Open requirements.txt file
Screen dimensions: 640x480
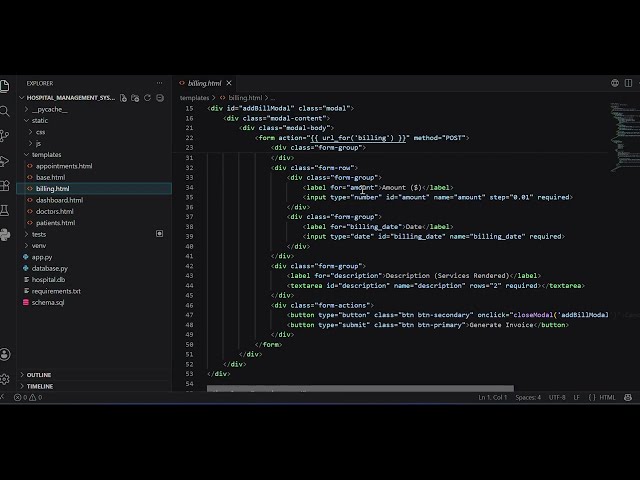[x=56, y=291]
